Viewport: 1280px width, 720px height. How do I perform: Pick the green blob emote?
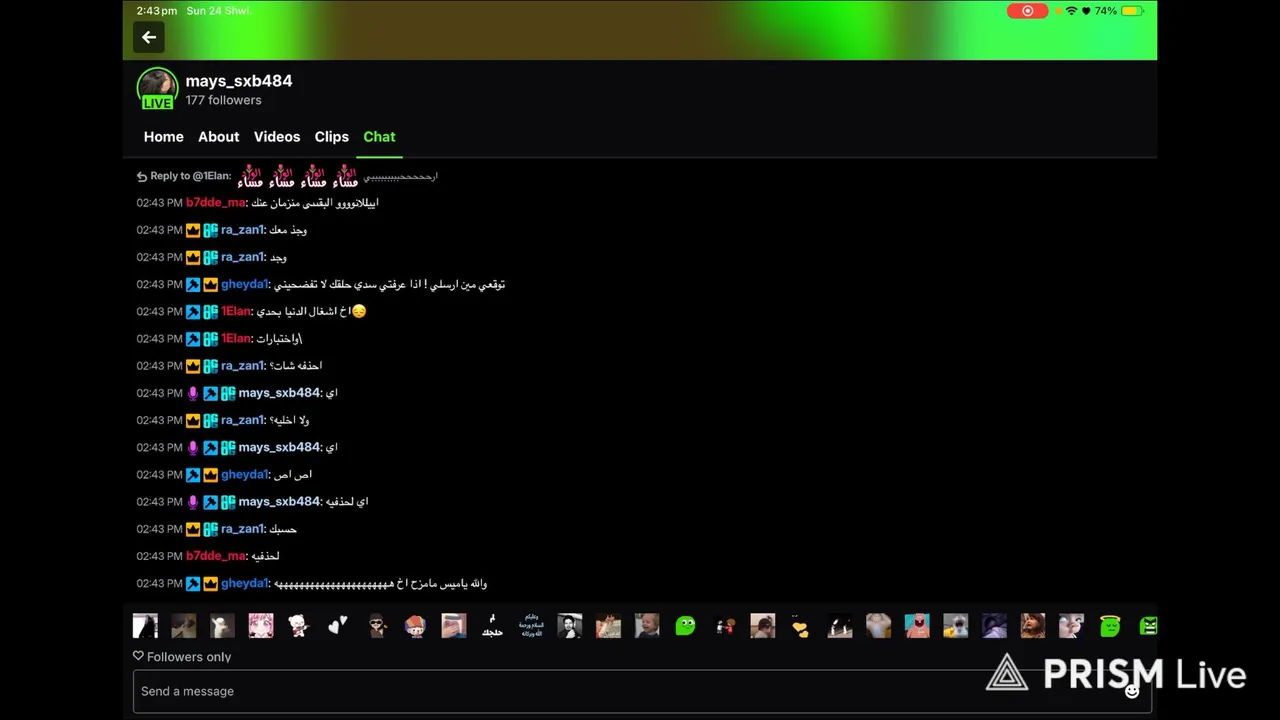click(685, 626)
